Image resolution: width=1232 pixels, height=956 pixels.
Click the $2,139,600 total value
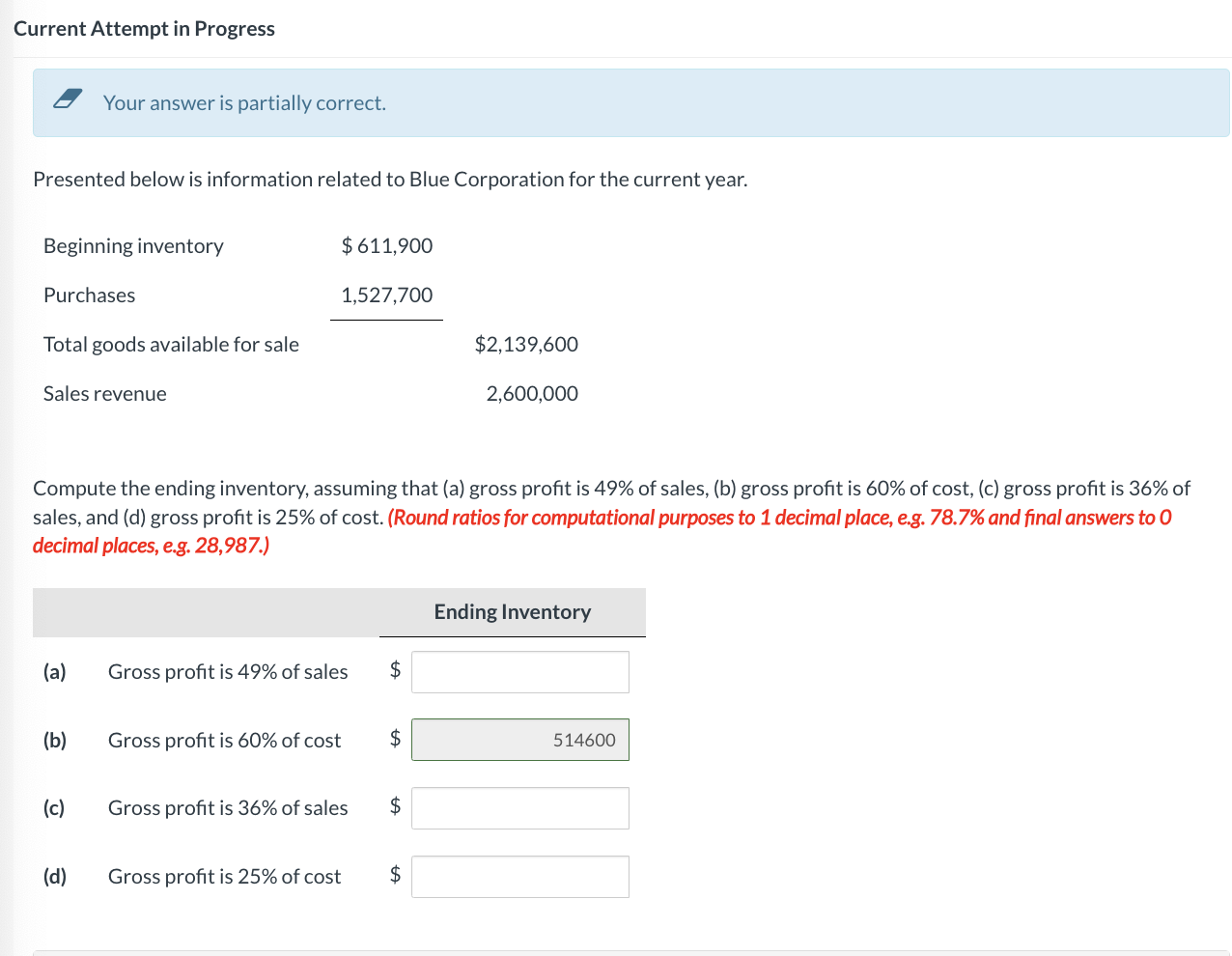click(x=526, y=345)
